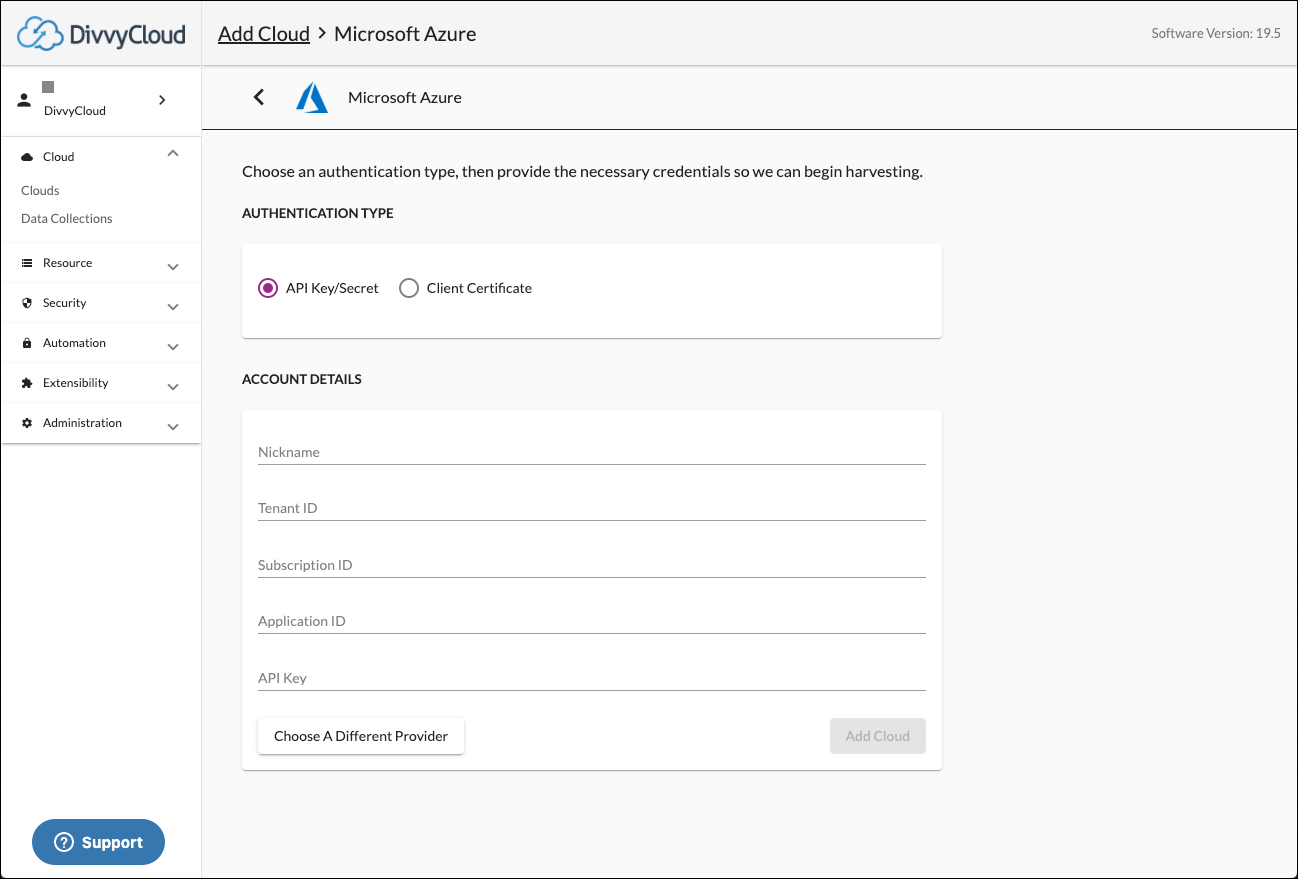Open the Administration menu label
The image size is (1298, 879).
tap(82, 423)
